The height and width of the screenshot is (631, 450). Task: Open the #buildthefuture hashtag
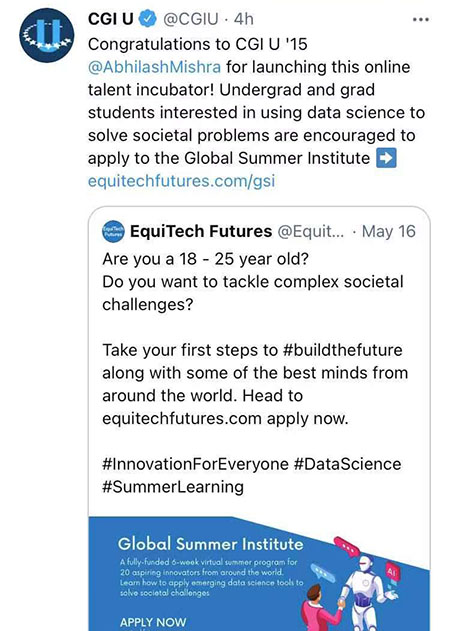click(x=343, y=350)
